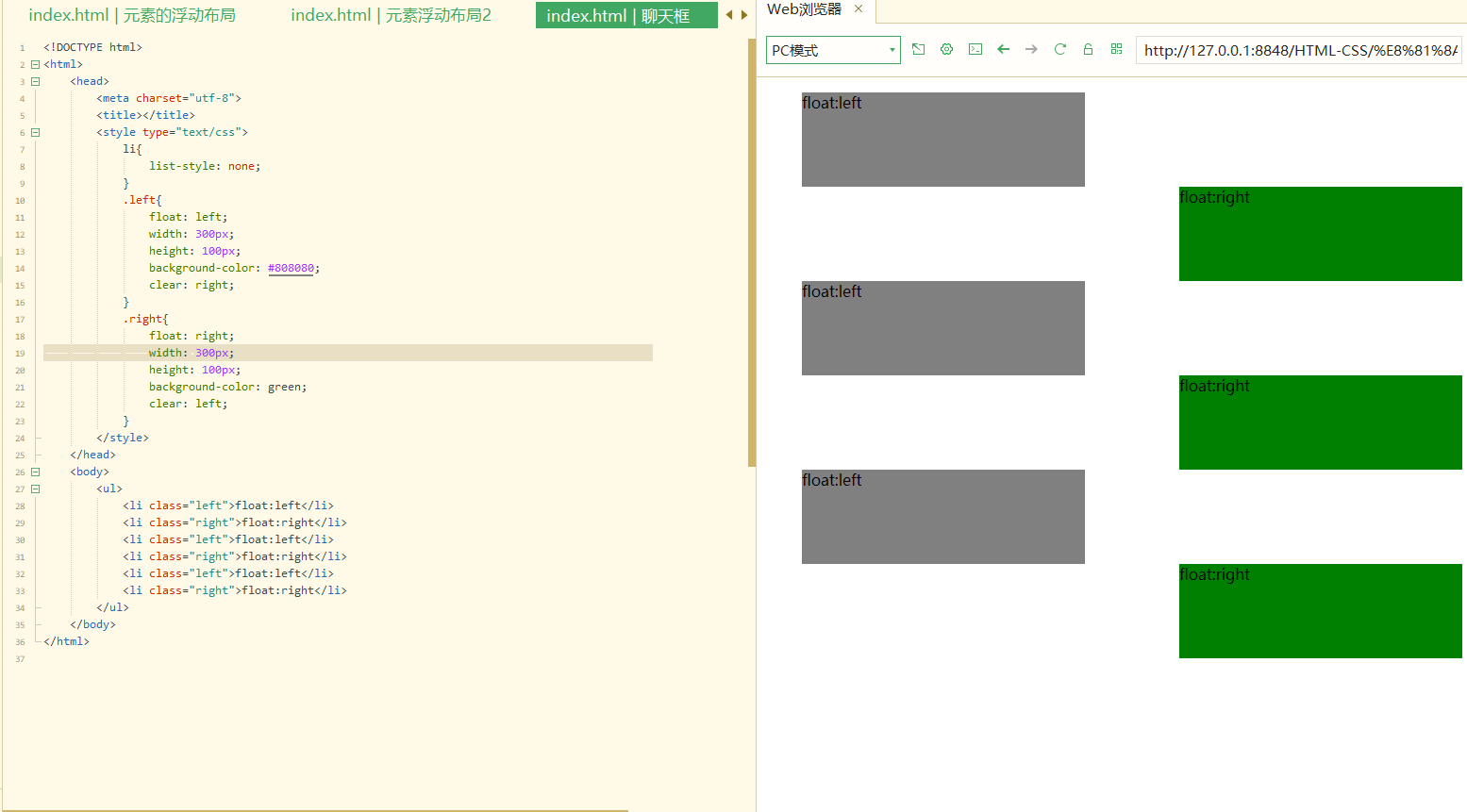The width and height of the screenshot is (1467, 812).
Task: Open the developer console icon
Action: click(975, 49)
